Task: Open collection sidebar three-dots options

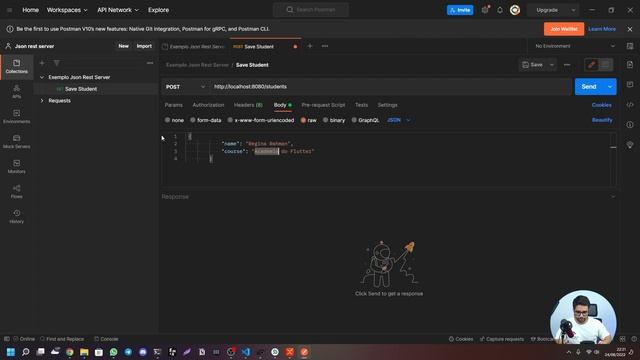Action: (x=150, y=63)
